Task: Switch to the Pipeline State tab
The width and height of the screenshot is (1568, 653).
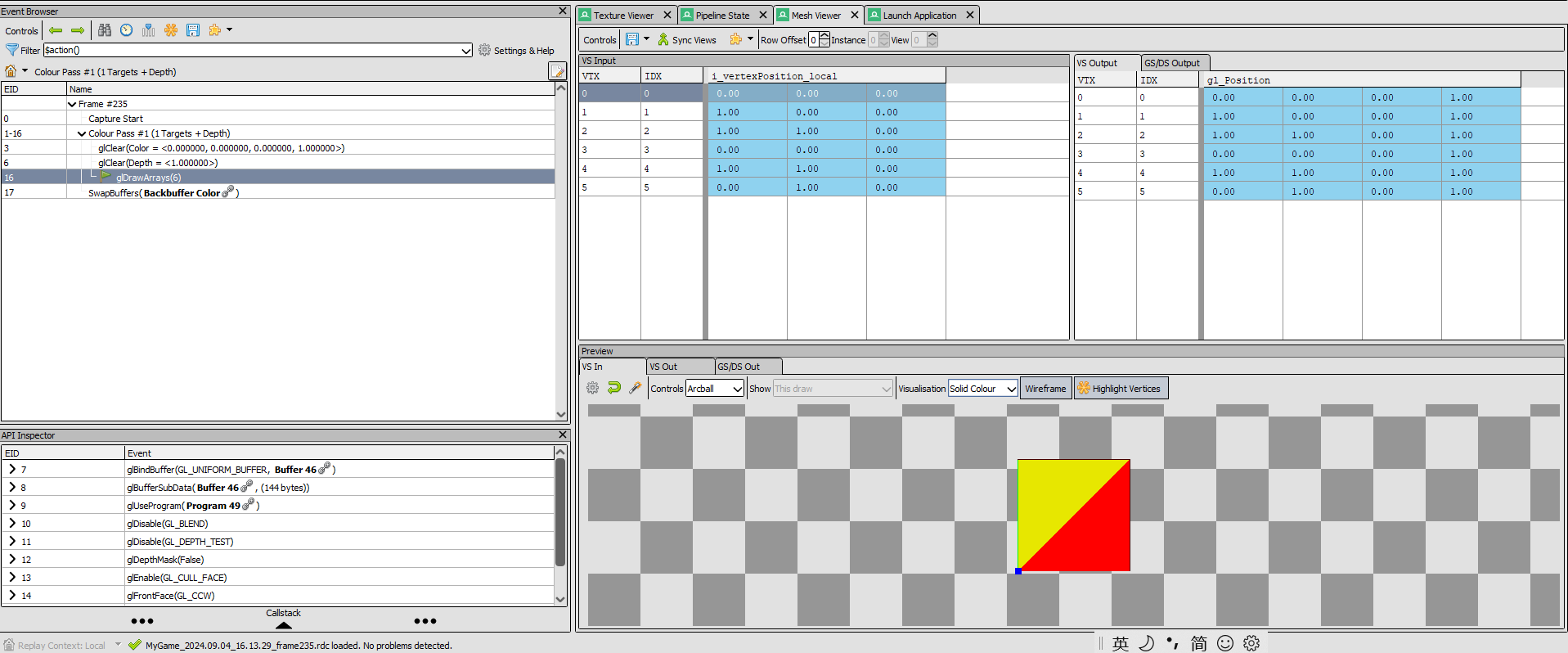Action: 721,16
